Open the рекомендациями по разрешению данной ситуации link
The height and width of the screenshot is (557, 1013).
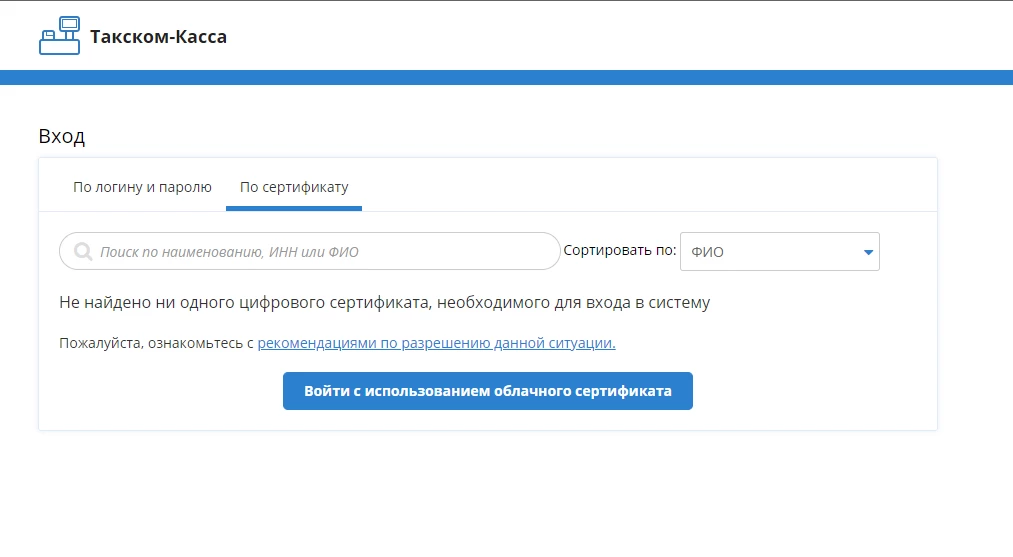tap(436, 343)
